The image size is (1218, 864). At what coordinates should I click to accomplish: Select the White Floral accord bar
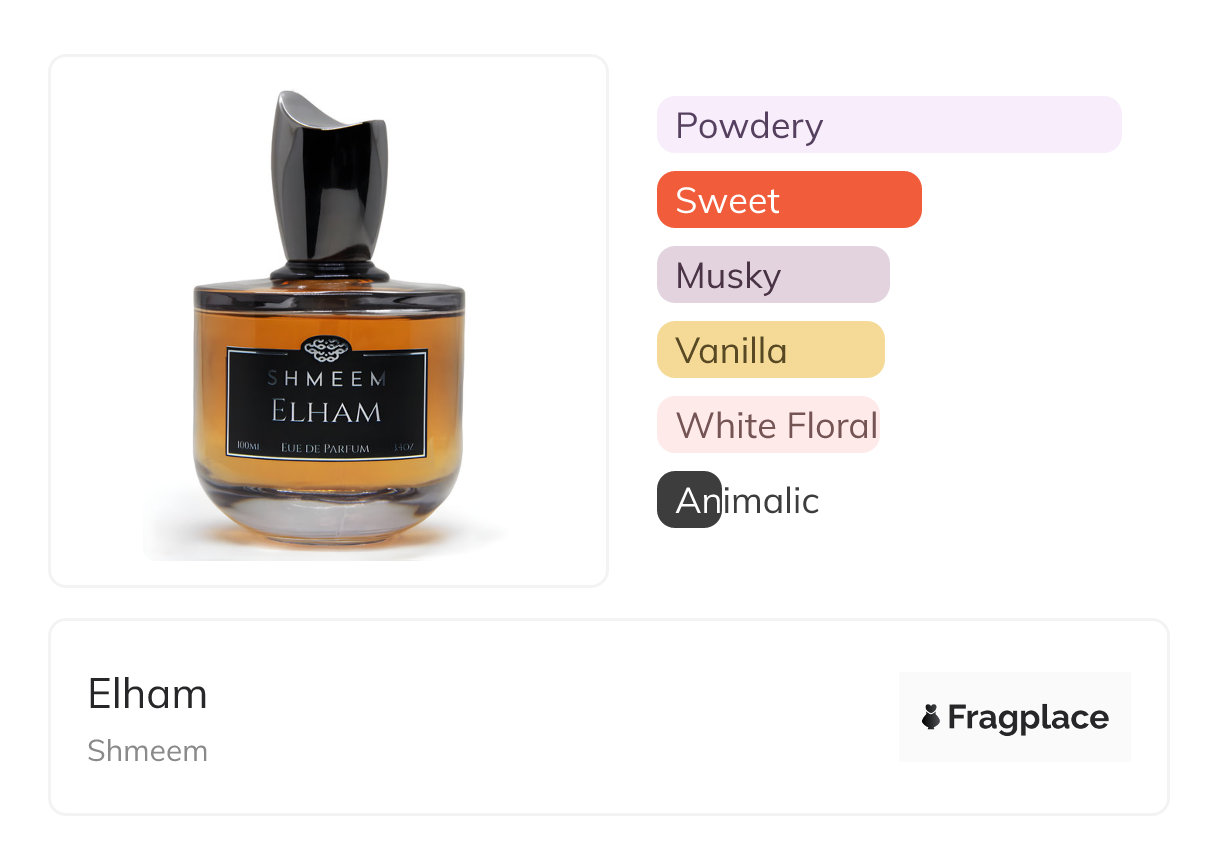(x=768, y=425)
